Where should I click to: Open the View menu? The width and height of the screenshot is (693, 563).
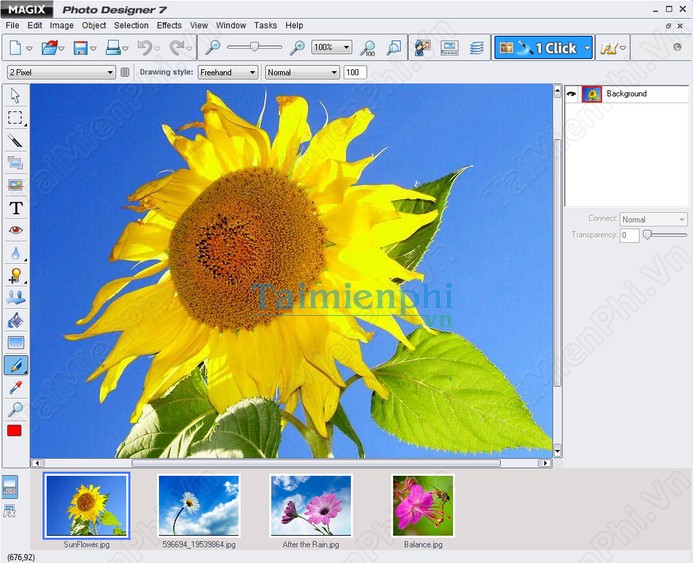pyautogui.click(x=199, y=25)
